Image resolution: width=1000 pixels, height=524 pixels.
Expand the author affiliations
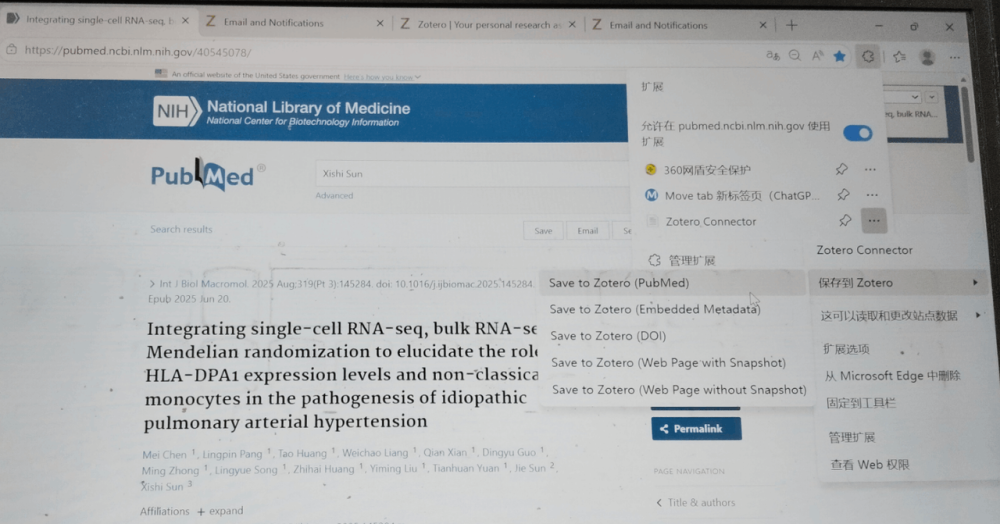(220, 511)
